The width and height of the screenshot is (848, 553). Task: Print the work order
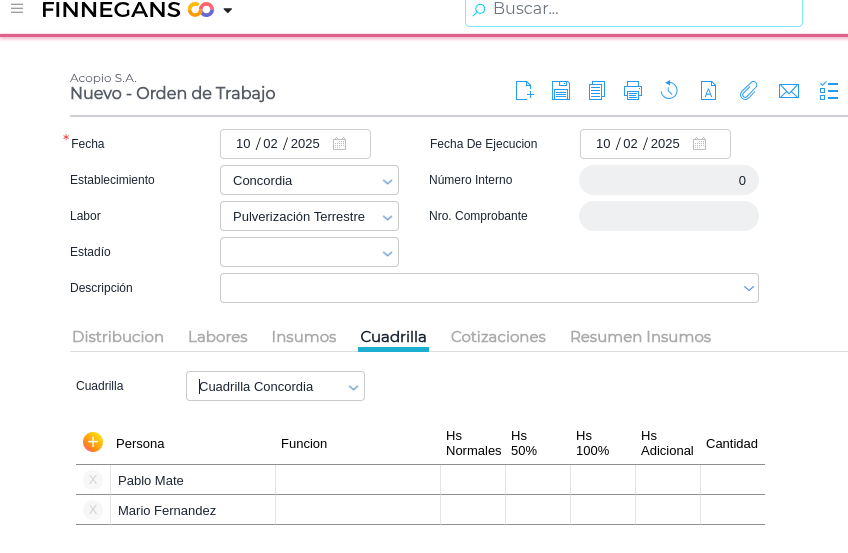tap(633, 91)
